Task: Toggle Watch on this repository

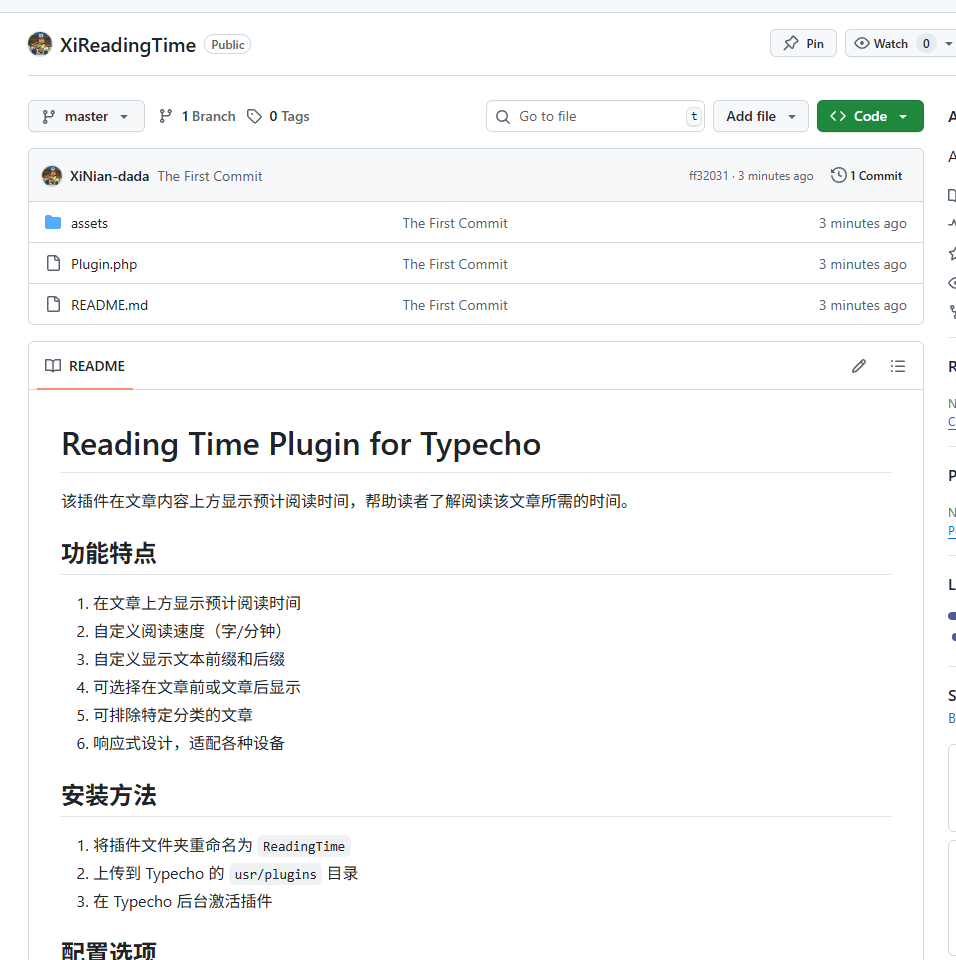Action: (882, 43)
